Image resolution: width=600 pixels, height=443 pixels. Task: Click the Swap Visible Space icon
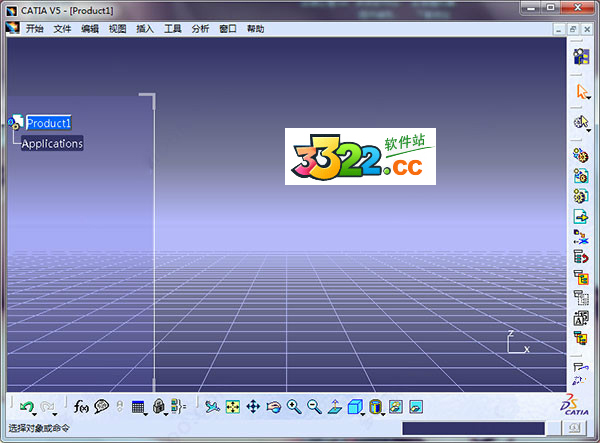pos(416,406)
